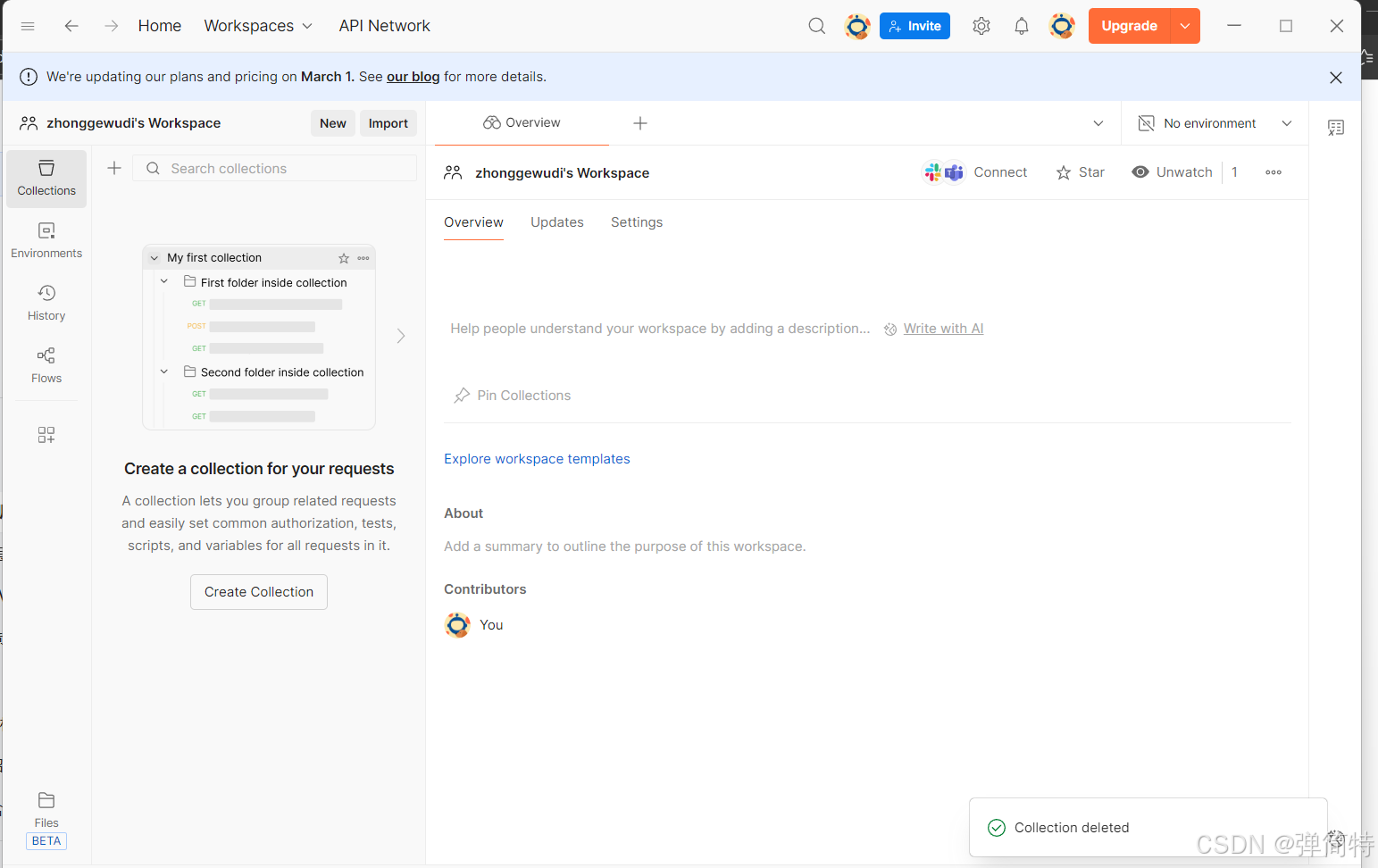This screenshot has width=1378, height=868.
Task: Go back with the left arrow
Action: [x=71, y=26]
